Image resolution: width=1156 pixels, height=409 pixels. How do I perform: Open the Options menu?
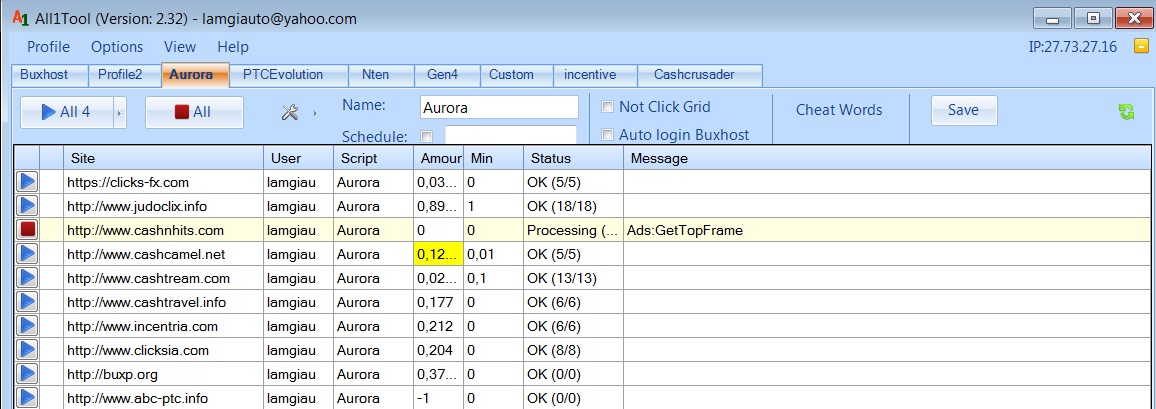point(117,47)
